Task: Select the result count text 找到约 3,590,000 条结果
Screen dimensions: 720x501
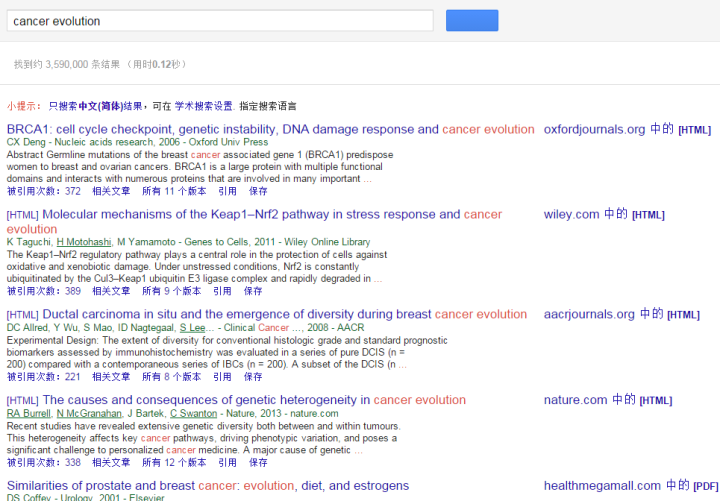Action: tap(67, 64)
